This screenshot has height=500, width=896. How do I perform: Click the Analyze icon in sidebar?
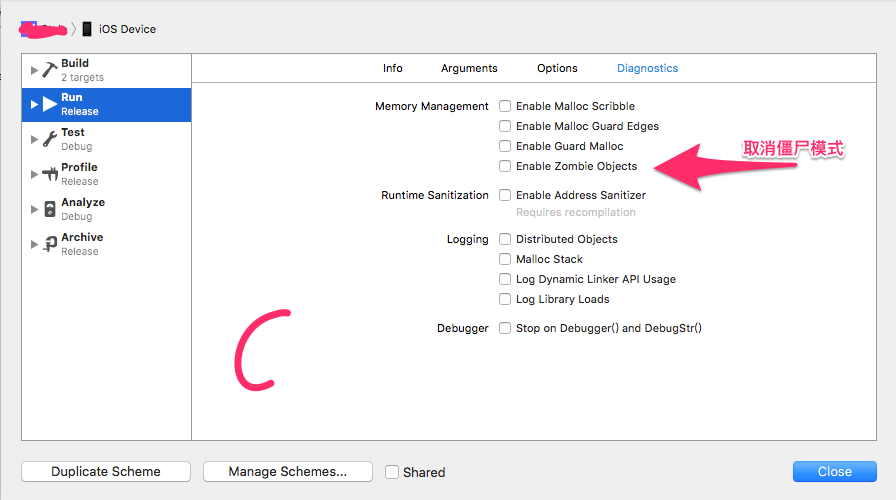[x=49, y=209]
